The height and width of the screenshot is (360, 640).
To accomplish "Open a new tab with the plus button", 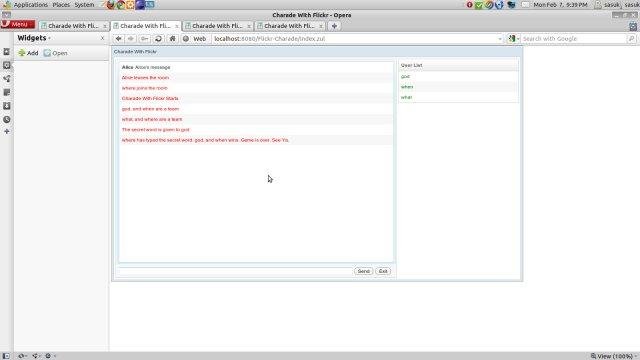I will pos(334,26).
